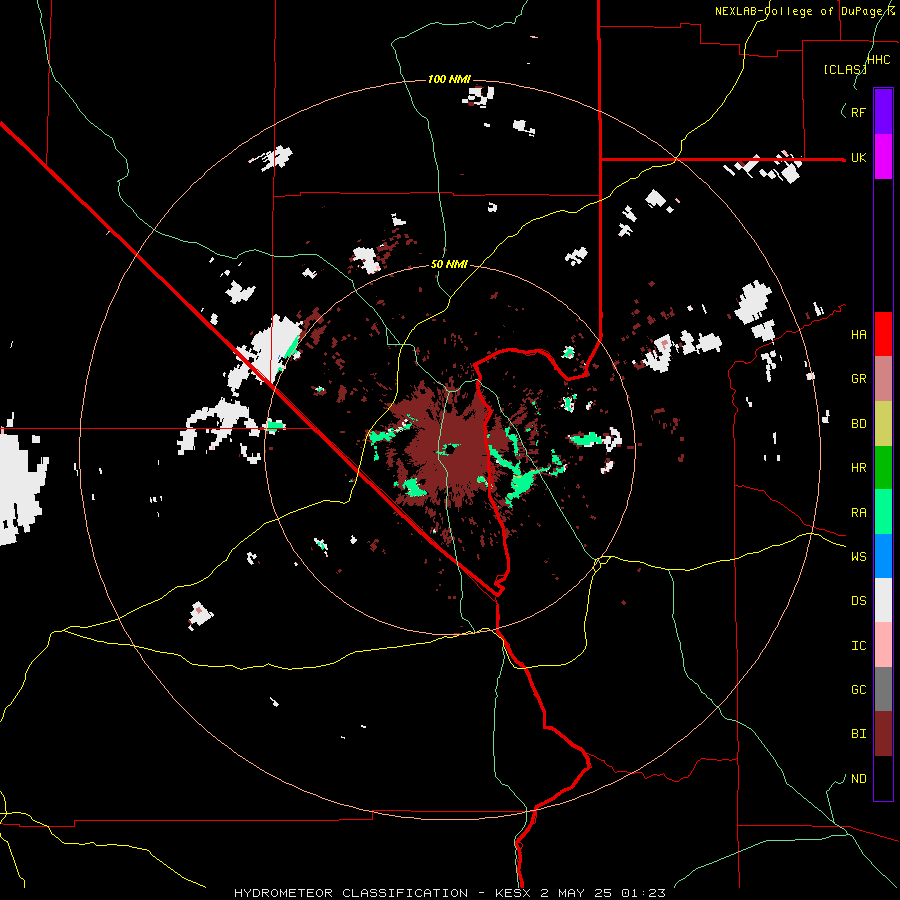Click the GC gray legend swatch
Screen dimensions: 900x900
point(883,689)
